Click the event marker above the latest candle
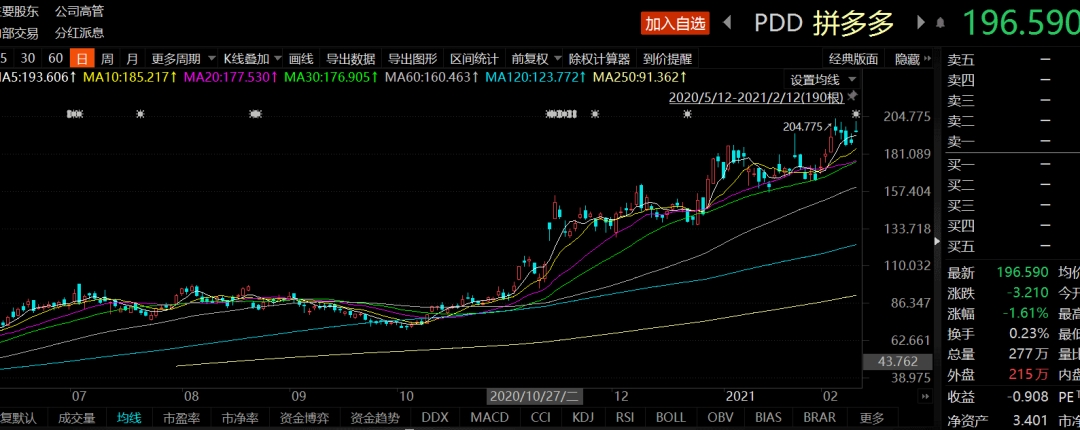The height and width of the screenshot is (430, 1080). tap(856, 114)
